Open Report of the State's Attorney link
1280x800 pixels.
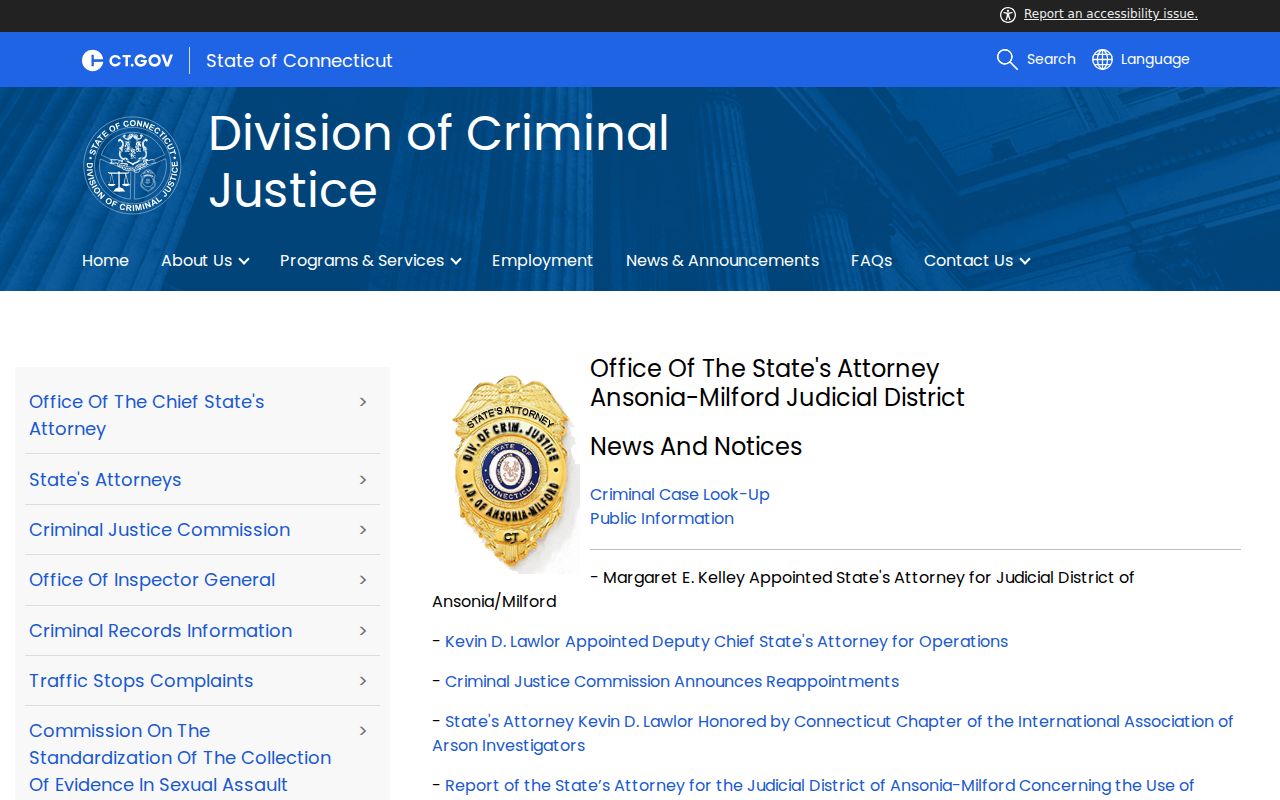pos(820,786)
